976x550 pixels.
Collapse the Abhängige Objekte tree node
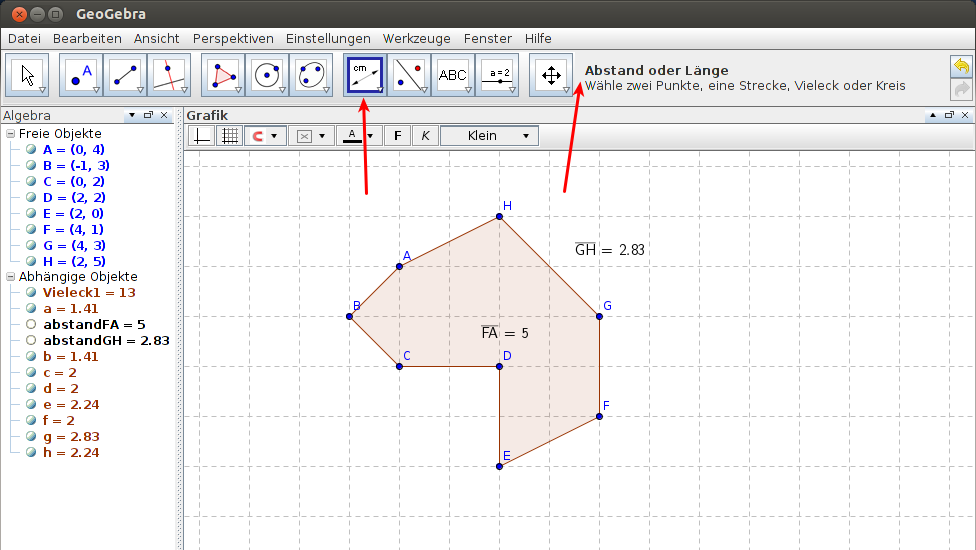[10, 277]
